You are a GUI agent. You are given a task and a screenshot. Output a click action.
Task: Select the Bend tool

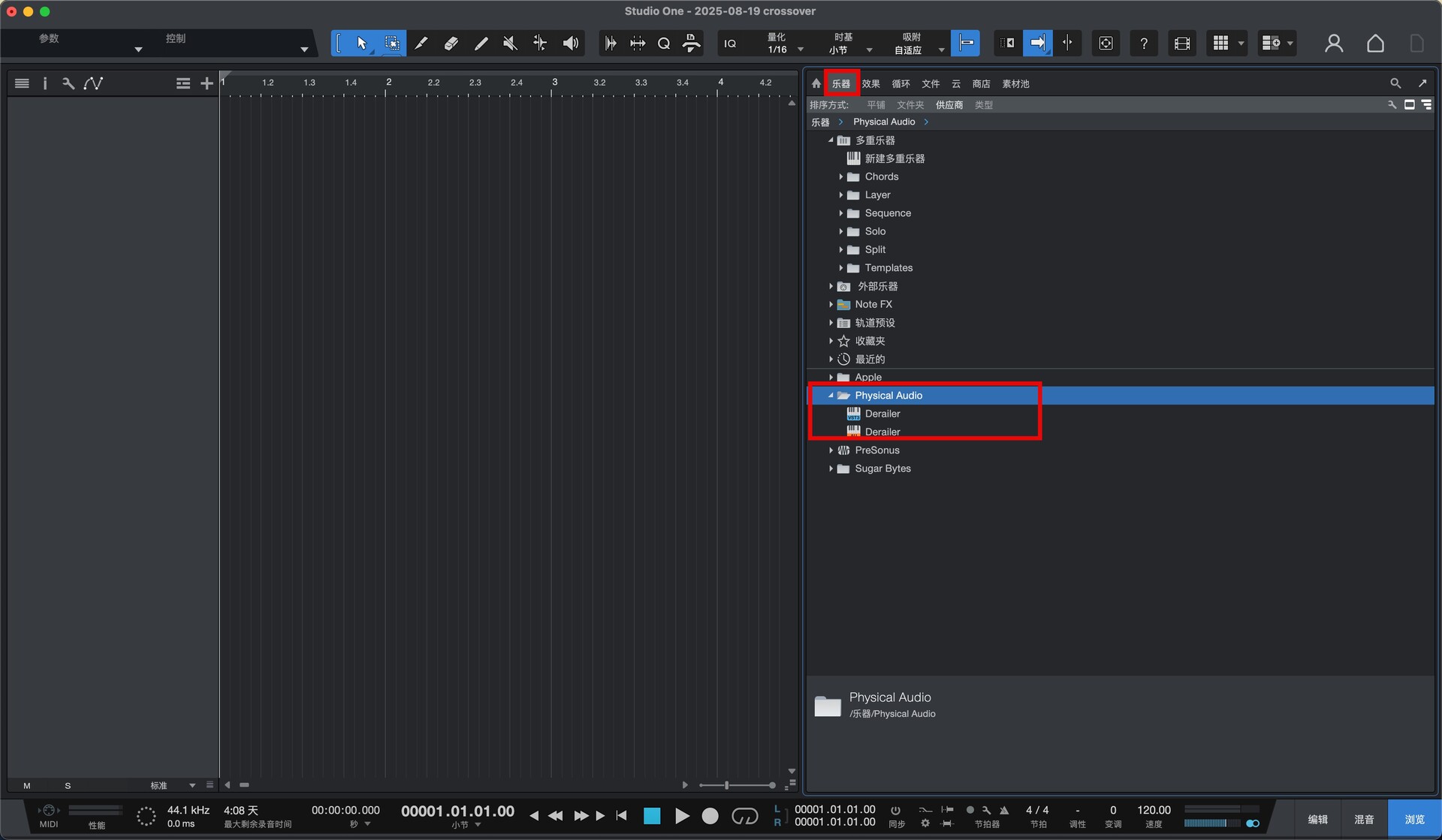(x=540, y=44)
